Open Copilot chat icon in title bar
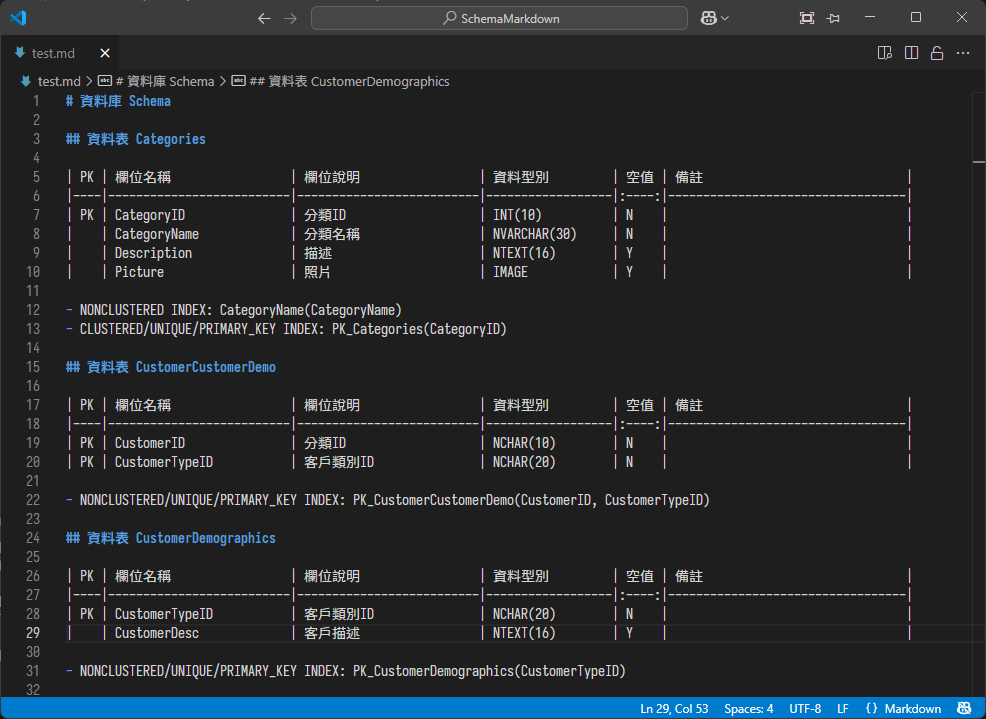 click(x=707, y=18)
